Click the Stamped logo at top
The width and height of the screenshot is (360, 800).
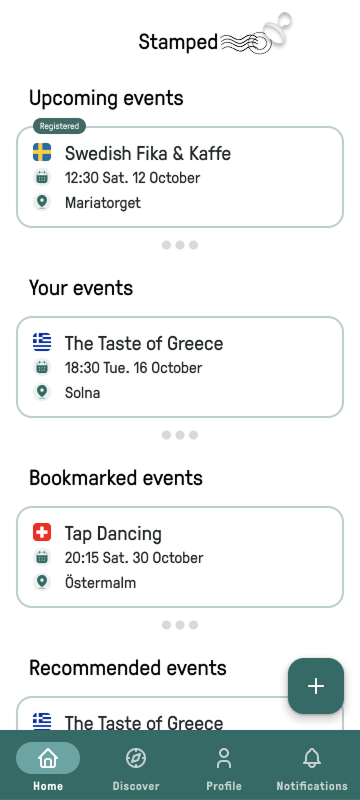click(x=214, y=36)
